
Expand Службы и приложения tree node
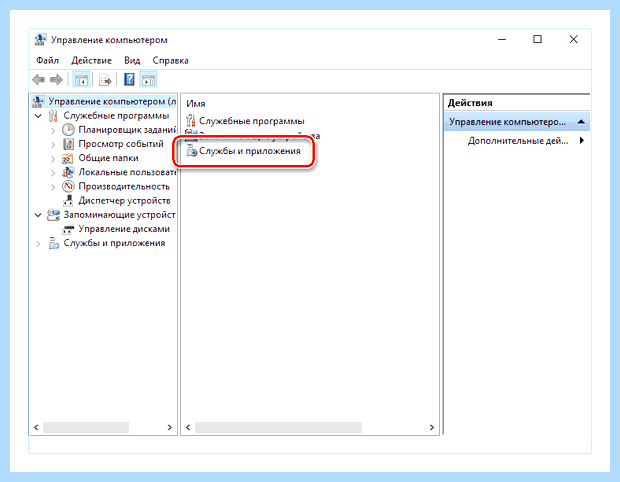pyautogui.click(x=38, y=244)
